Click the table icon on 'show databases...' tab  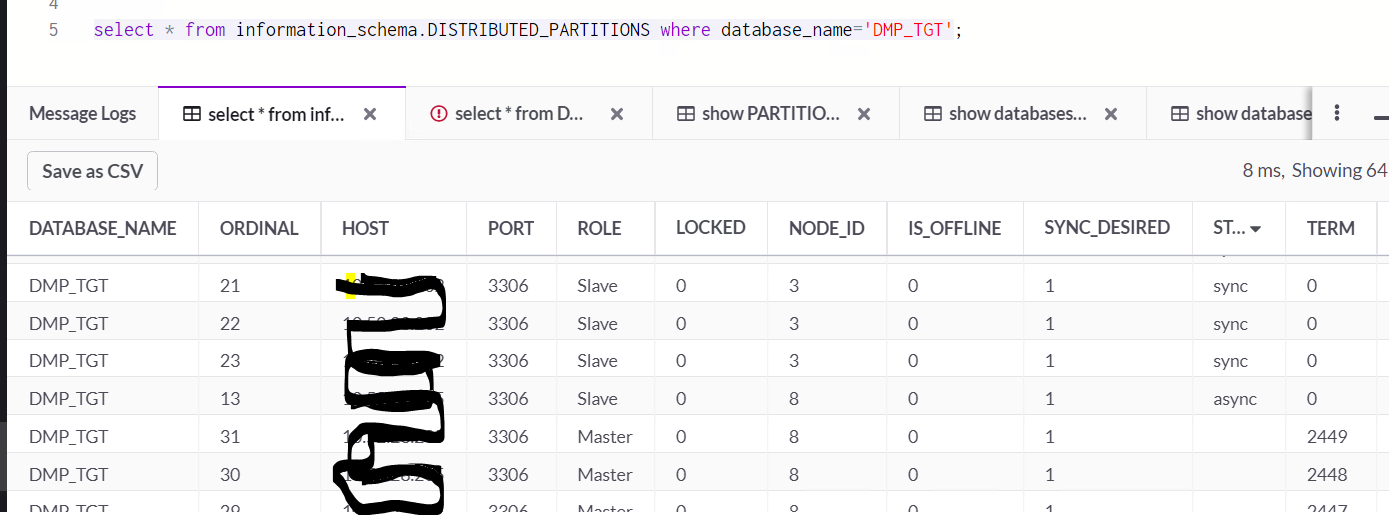coord(932,114)
